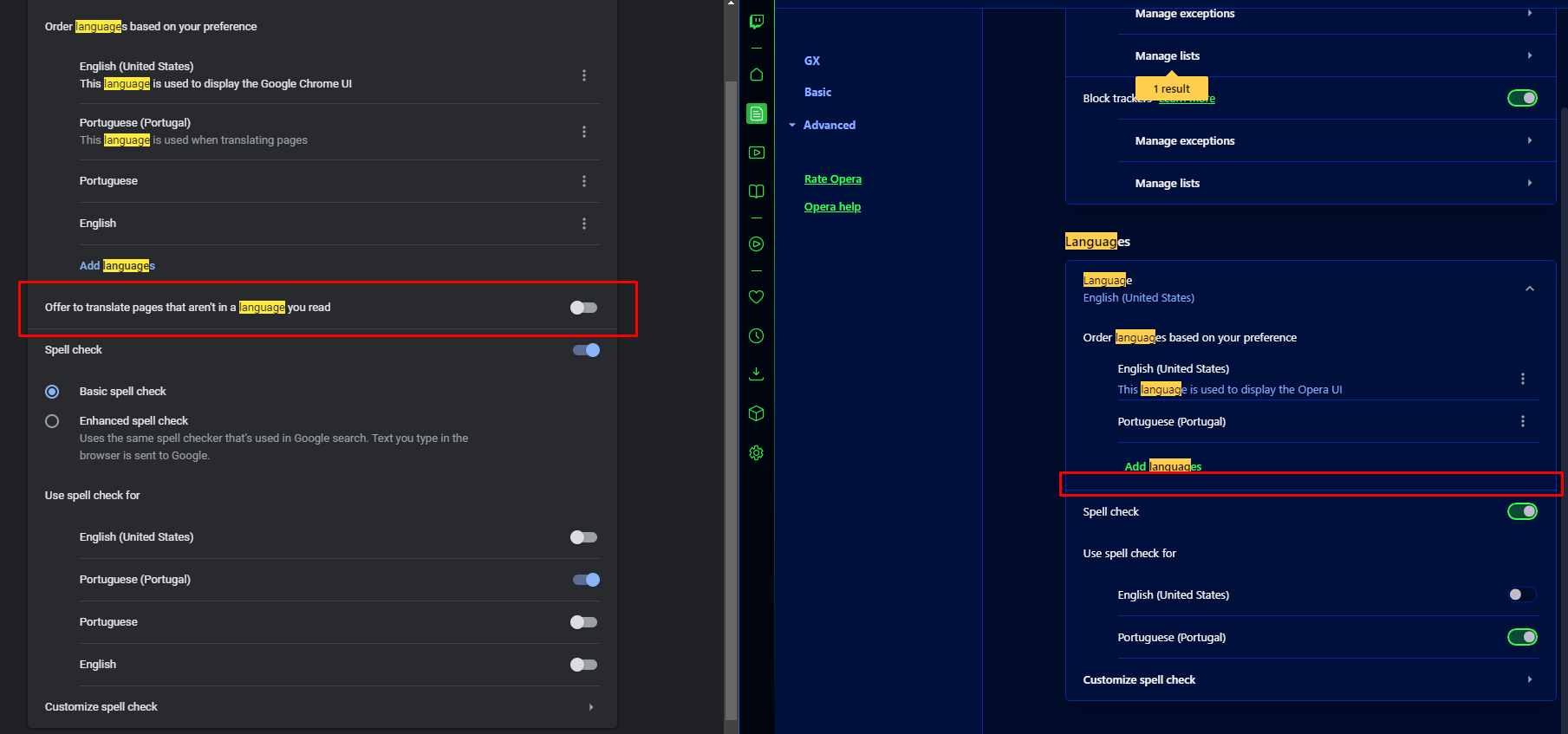Screen dimensions: 1568x734
Task: Disable Chrome spell check for Portuguese (Portugal)
Action: click(586, 580)
